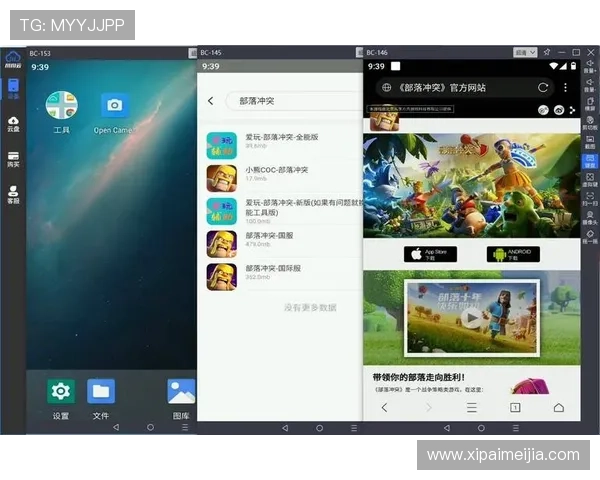The image size is (600, 480).
Task: Click 横屏 rotate screen in right toolbar
Action: (x=590, y=104)
